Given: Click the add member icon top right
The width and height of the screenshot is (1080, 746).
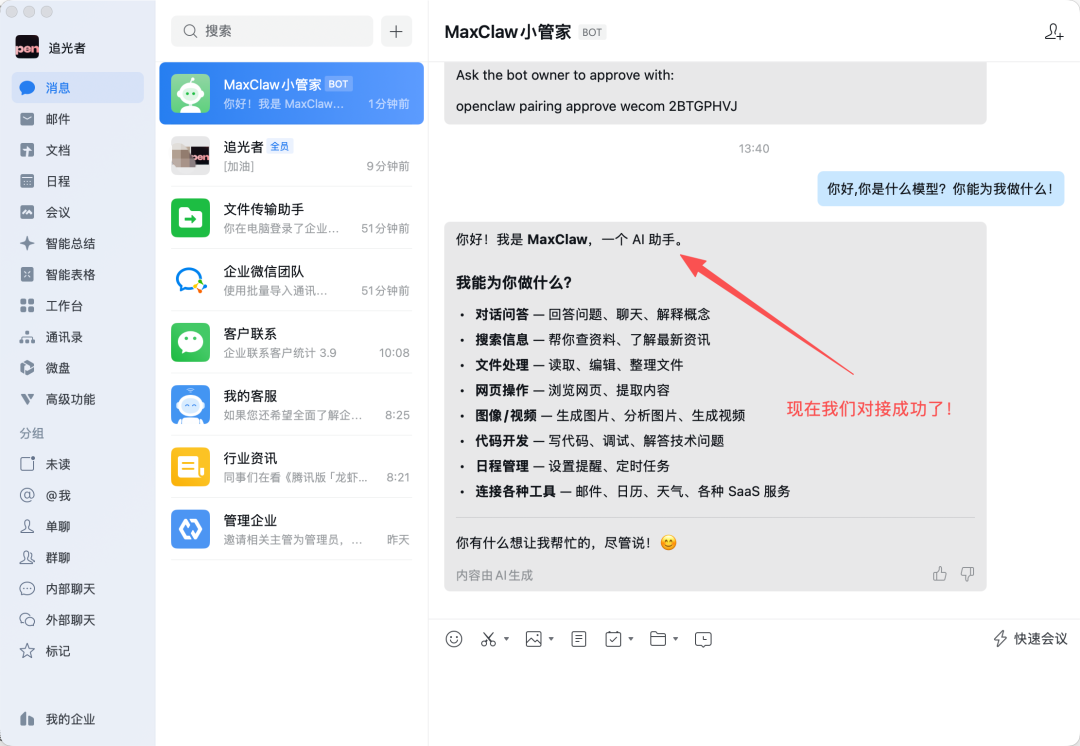Looking at the screenshot, I should 1054,31.
